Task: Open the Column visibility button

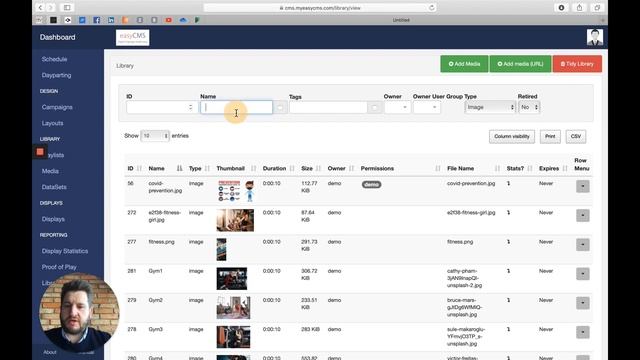Action: (512, 136)
